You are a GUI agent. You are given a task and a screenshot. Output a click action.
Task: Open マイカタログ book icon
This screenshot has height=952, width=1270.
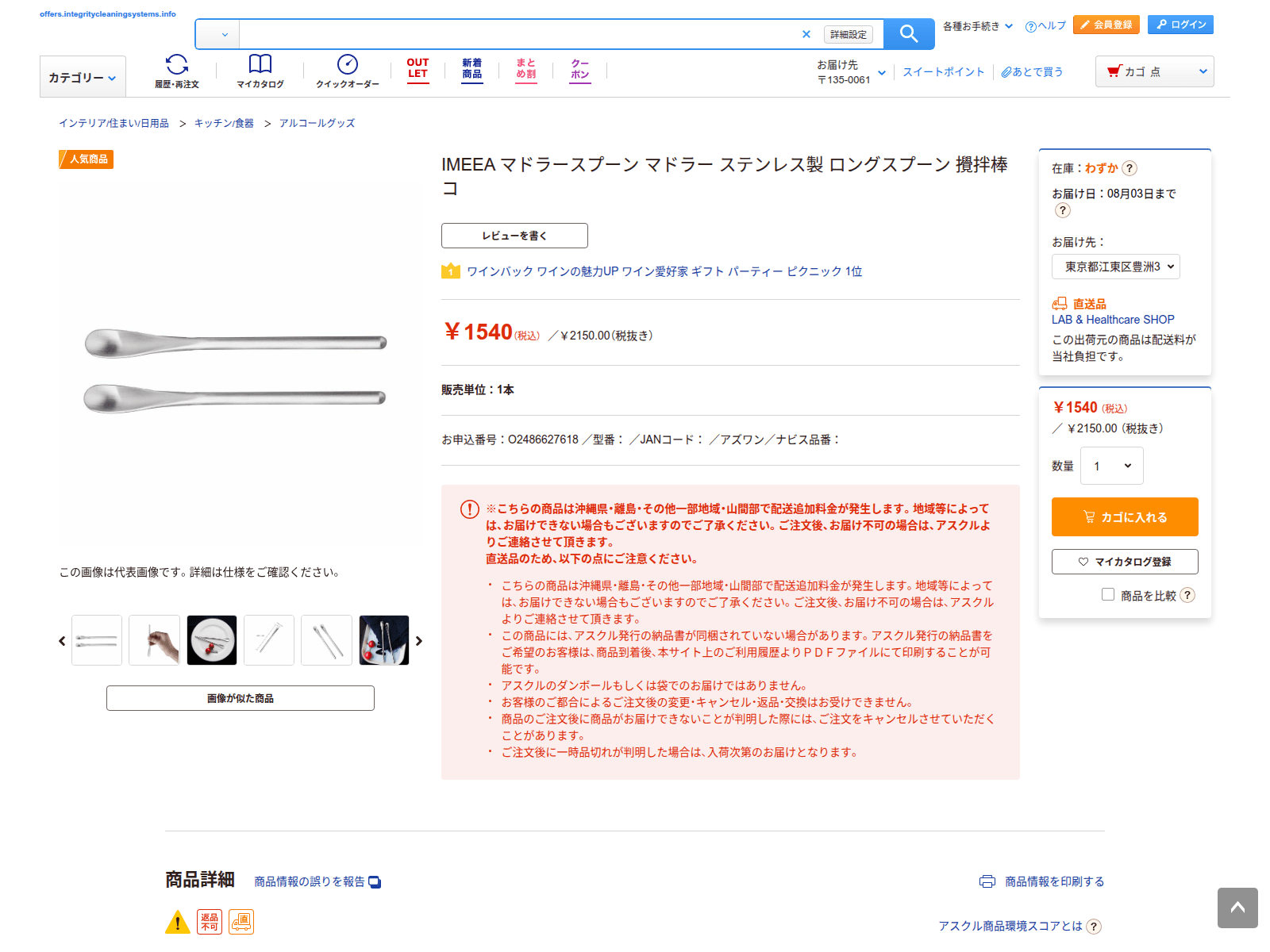pyautogui.click(x=260, y=71)
